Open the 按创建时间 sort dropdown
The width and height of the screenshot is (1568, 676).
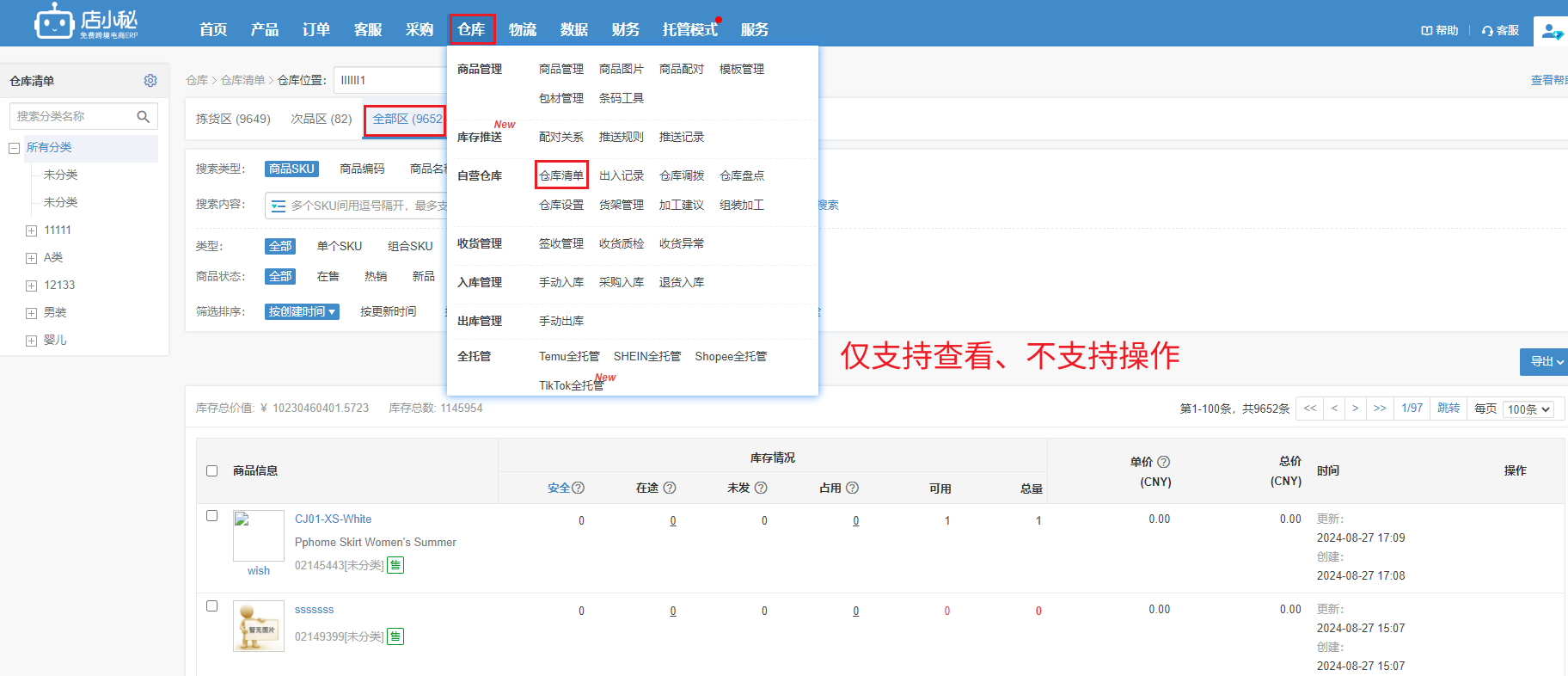coord(302,311)
